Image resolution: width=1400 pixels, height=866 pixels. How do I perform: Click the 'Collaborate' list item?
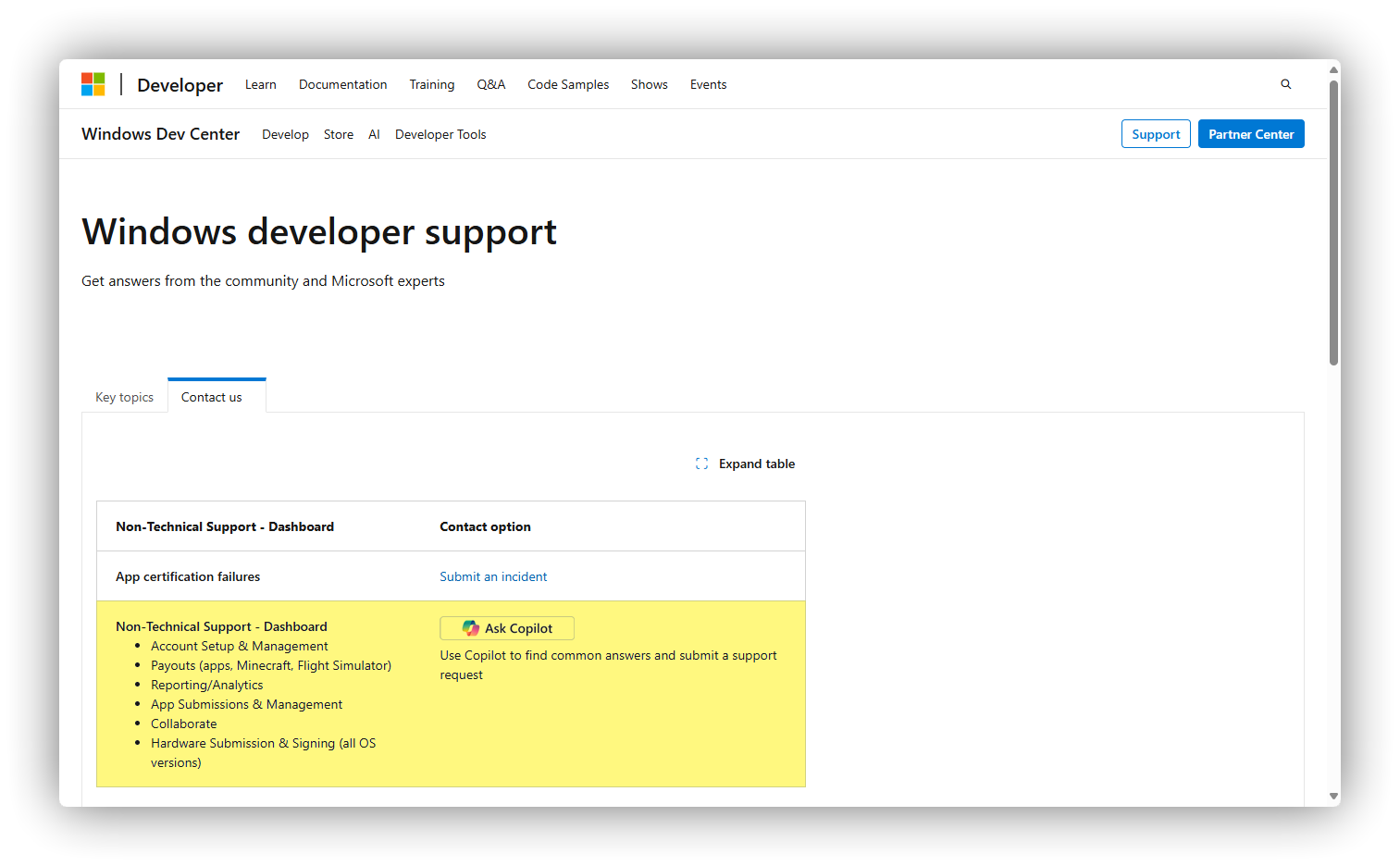(x=184, y=724)
